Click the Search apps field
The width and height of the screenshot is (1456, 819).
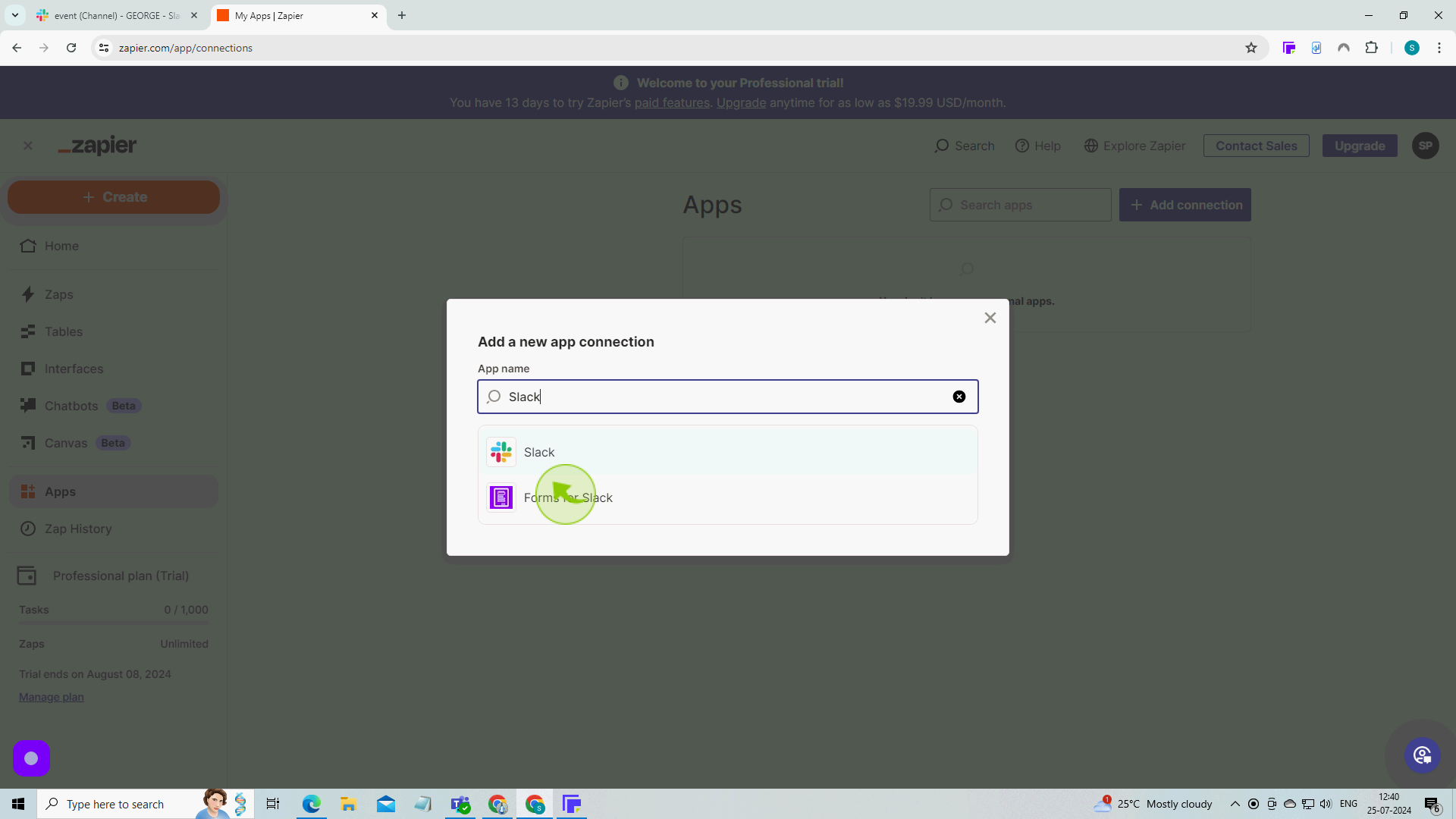coord(1021,205)
